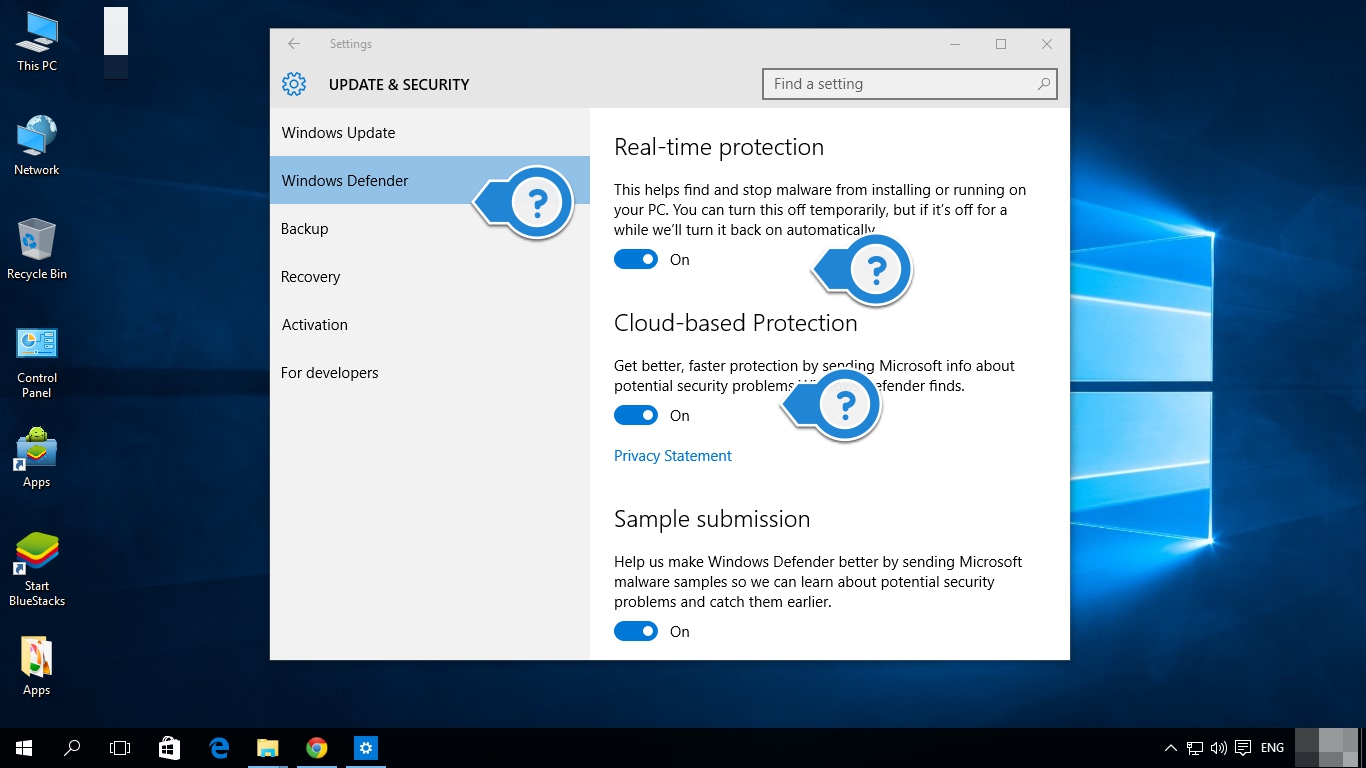
Task: Select the Settings app on the taskbar
Action: [365, 748]
